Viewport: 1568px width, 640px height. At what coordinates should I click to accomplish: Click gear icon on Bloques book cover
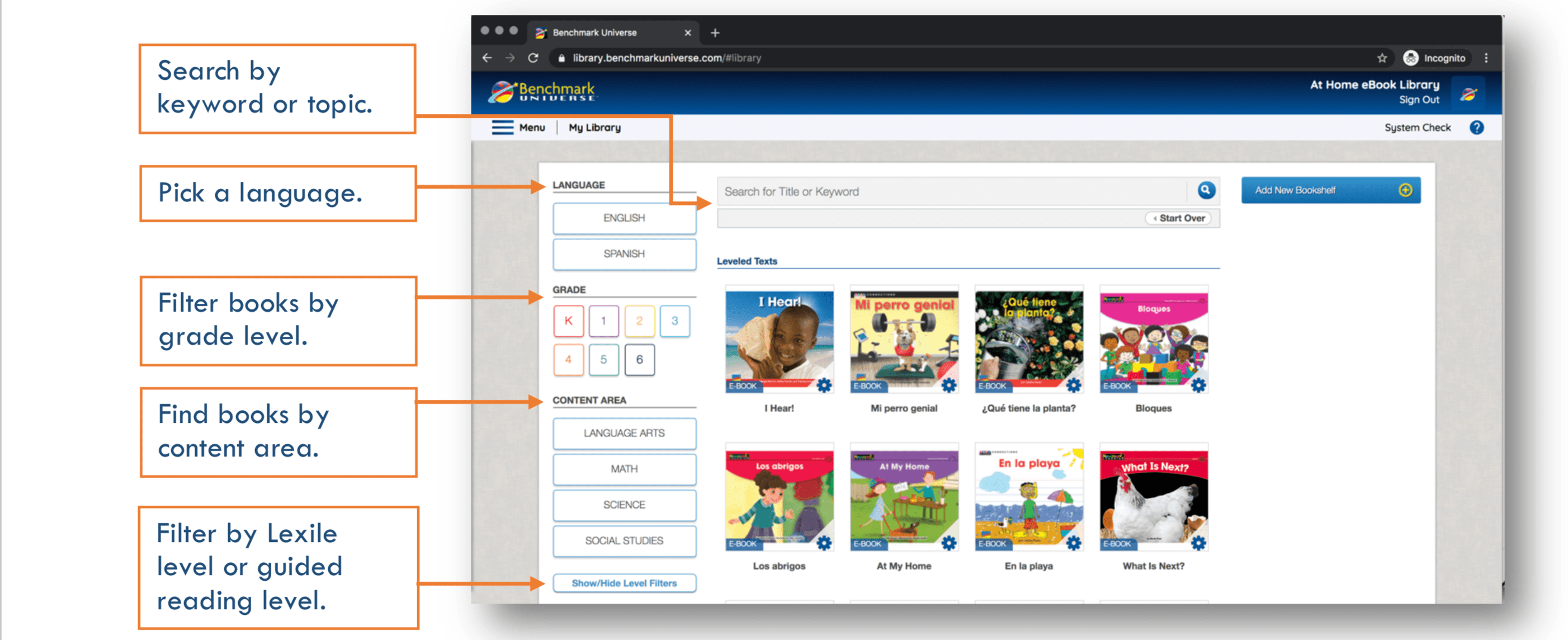1198,385
